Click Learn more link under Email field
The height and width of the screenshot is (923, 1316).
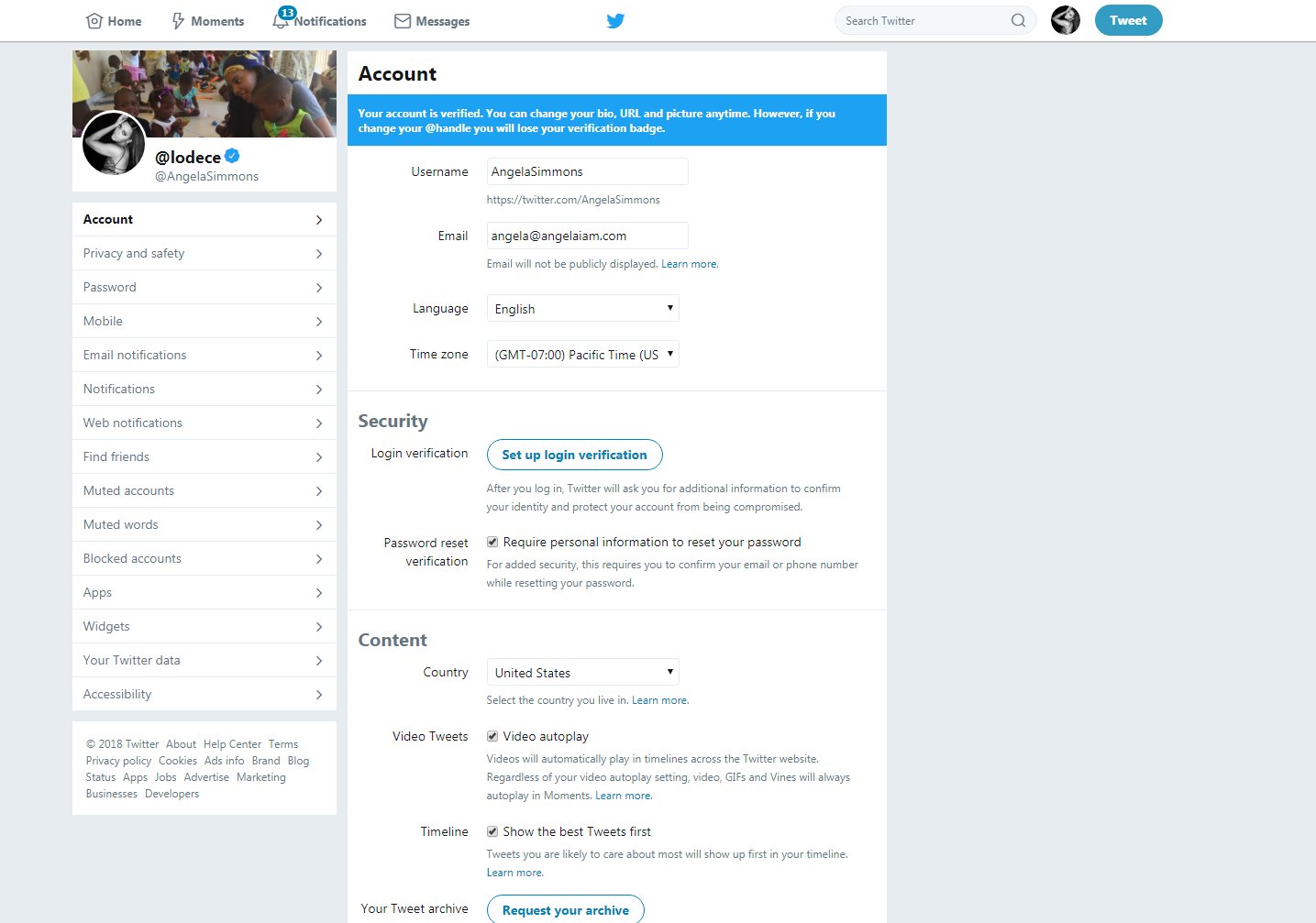tap(690, 264)
